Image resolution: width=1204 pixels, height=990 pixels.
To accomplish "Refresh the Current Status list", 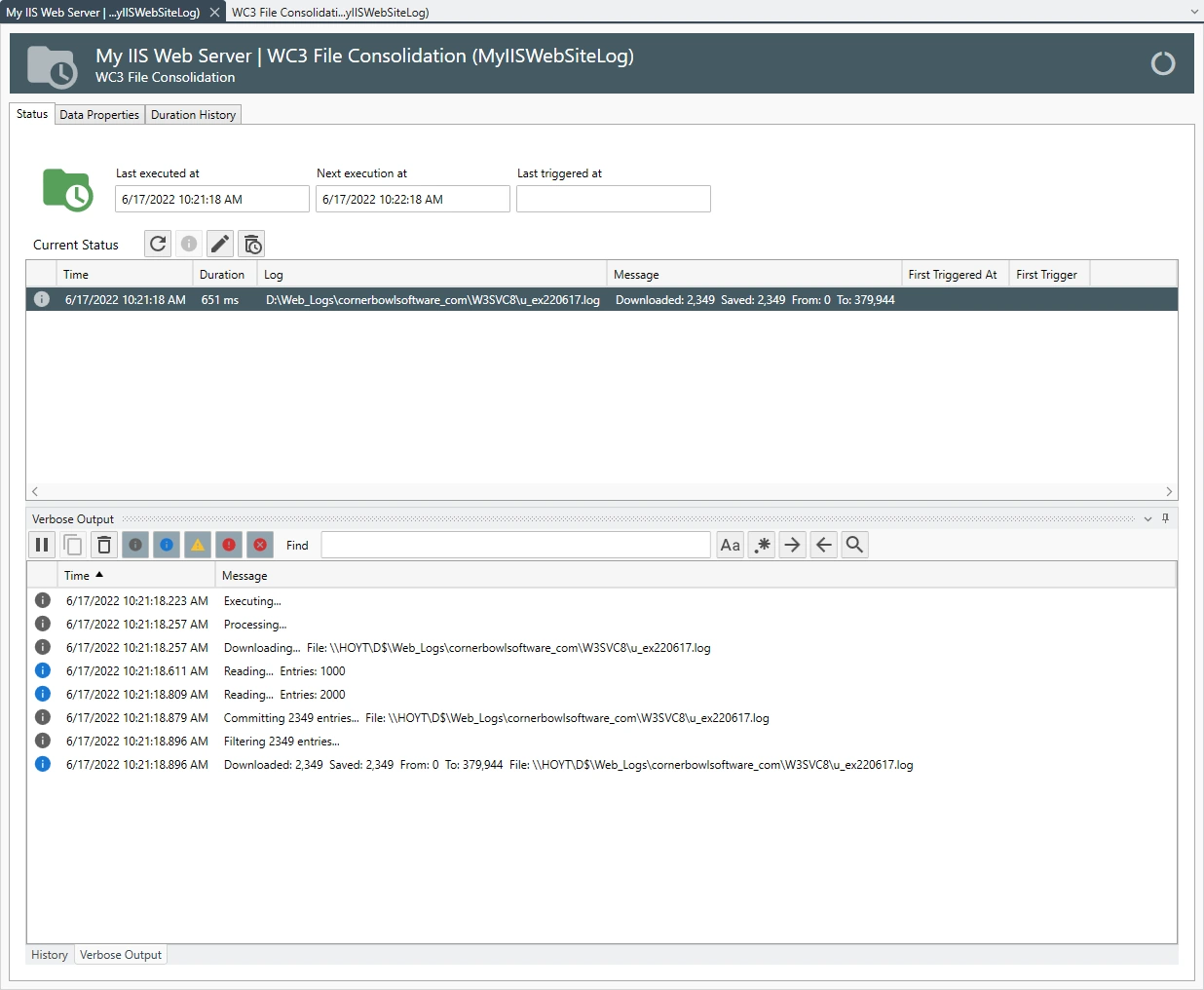I will point(158,244).
